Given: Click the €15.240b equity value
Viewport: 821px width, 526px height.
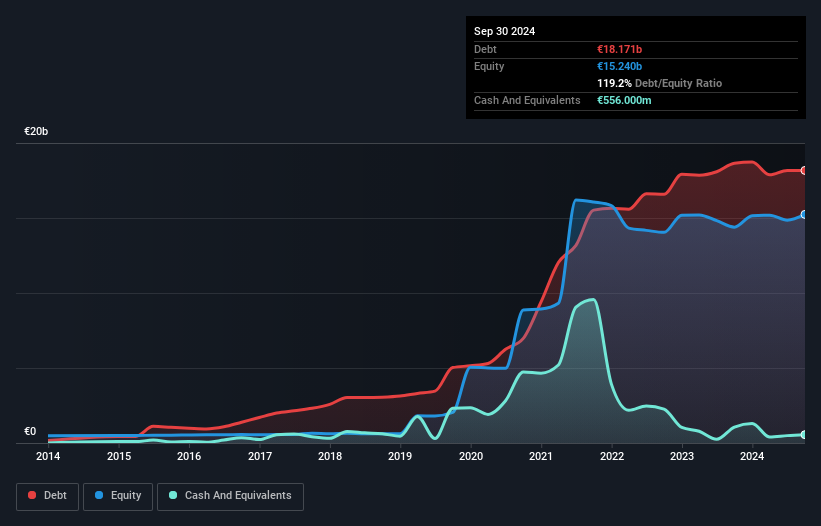Looking at the screenshot, I should click(619, 66).
